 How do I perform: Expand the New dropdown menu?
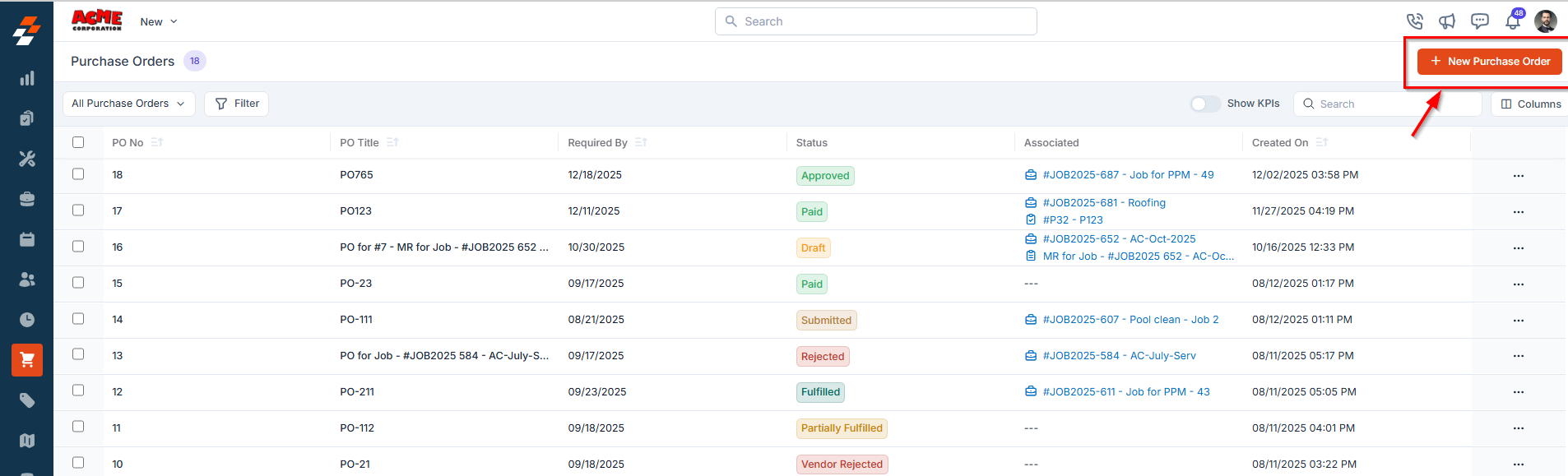159,22
